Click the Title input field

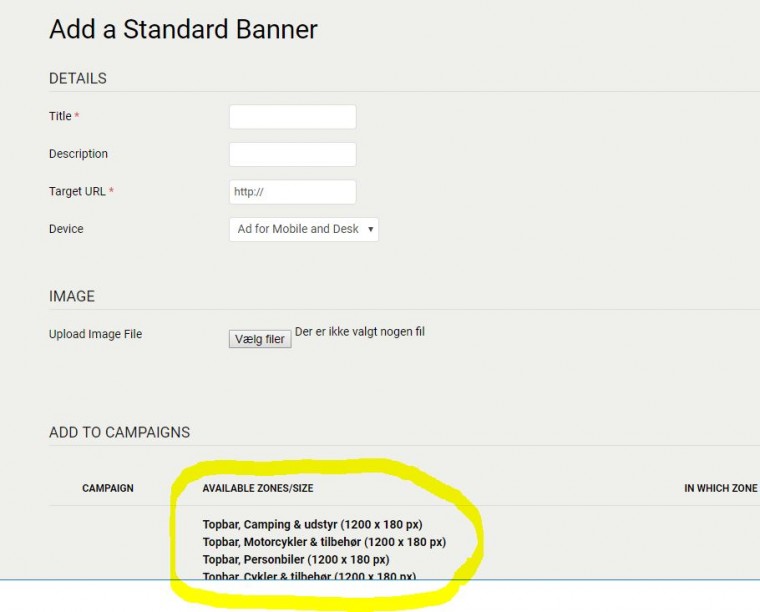(292, 117)
